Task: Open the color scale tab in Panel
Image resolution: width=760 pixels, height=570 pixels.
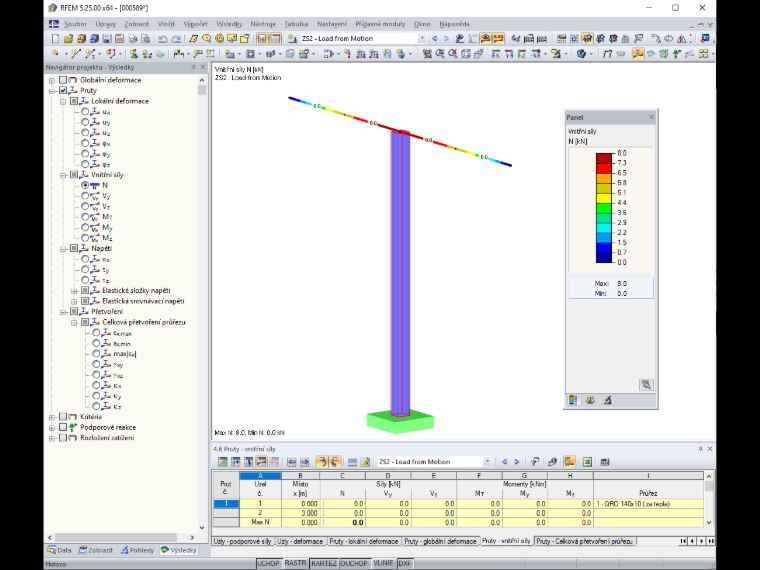Action: tap(573, 400)
